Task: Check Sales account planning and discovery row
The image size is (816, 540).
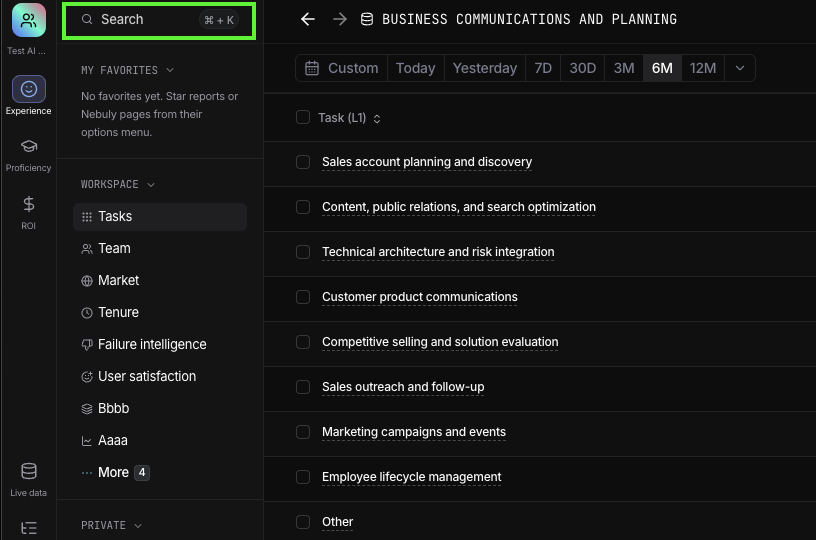Action: point(303,162)
